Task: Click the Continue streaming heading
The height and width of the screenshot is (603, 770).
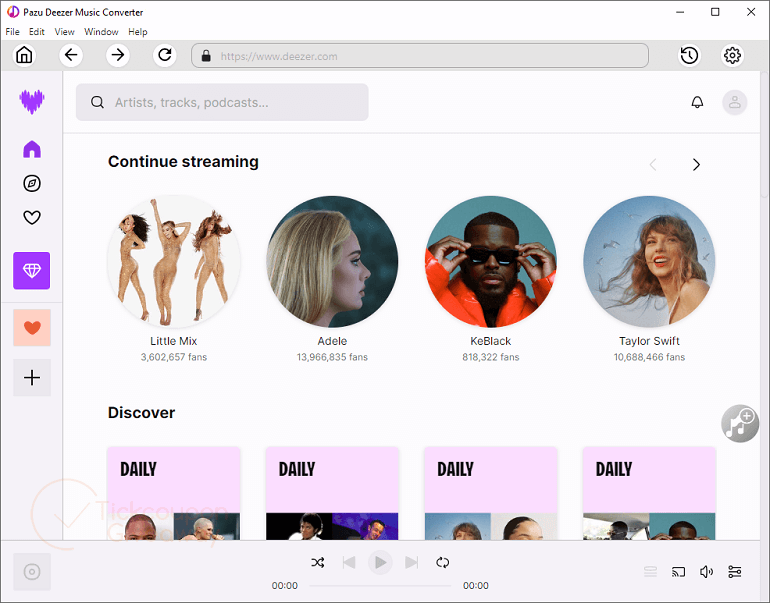Action: (183, 162)
